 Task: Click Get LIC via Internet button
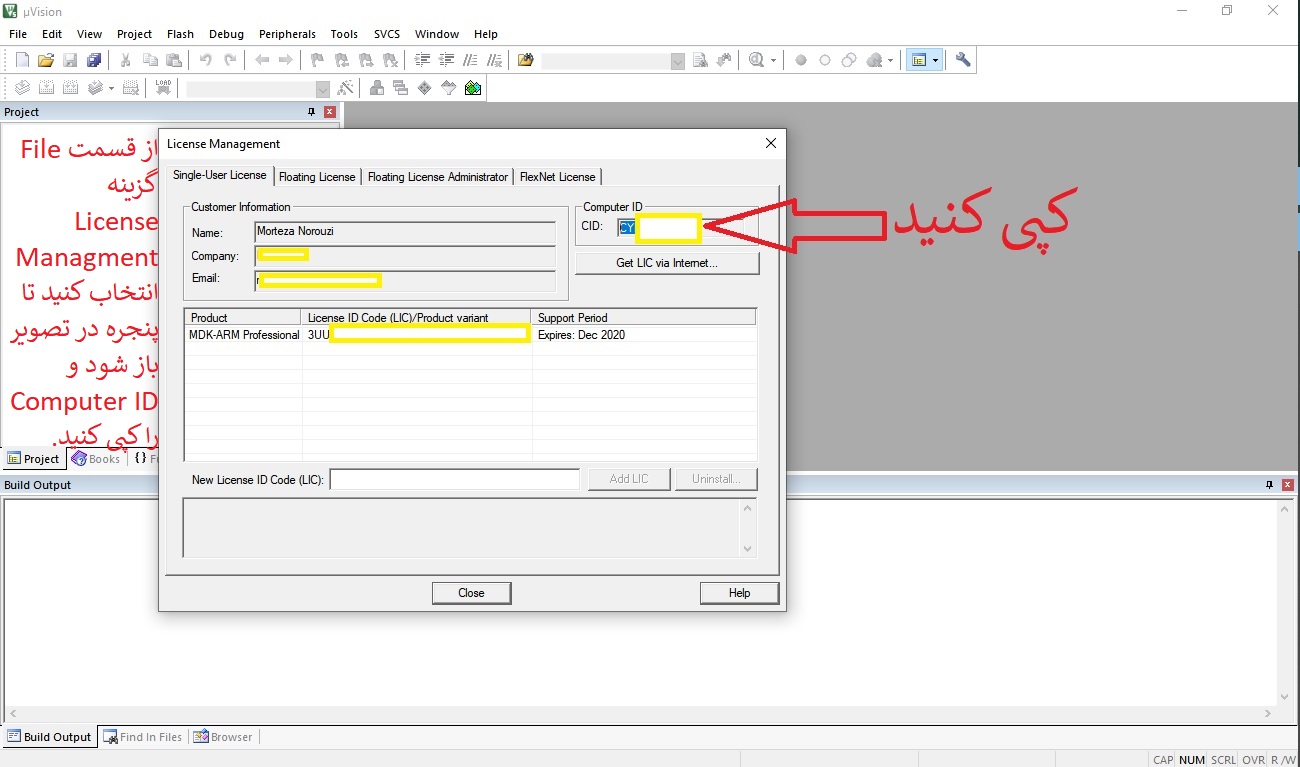[667, 263]
